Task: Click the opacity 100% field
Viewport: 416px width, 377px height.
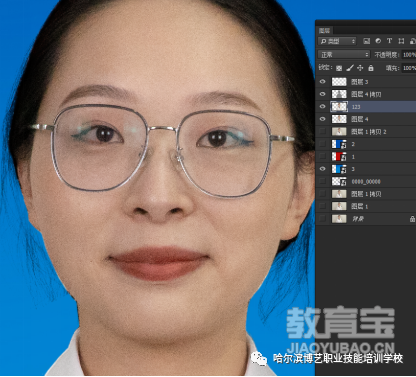Action: coord(409,55)
